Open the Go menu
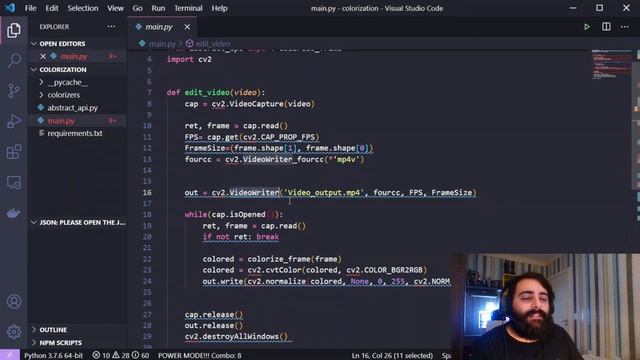Screen dimensions: 640x360 pyautogui.click(x=137, y=8)
